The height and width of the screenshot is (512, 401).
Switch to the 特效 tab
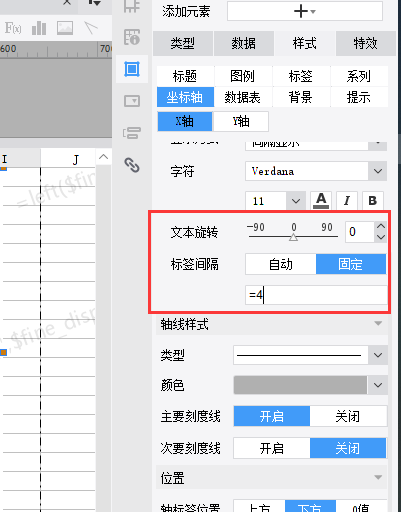[365, 43]
